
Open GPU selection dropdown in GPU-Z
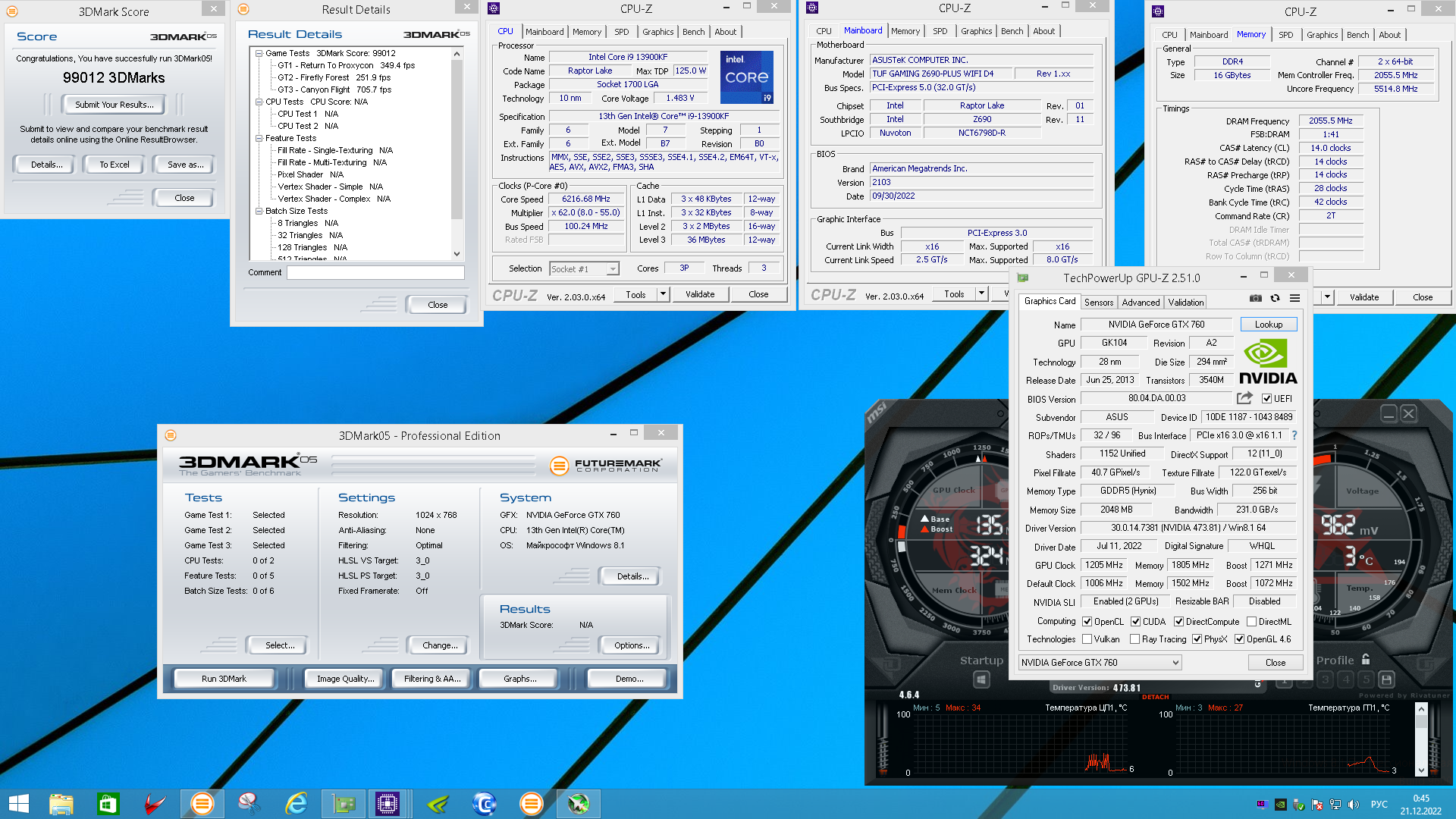[1100, 663]
